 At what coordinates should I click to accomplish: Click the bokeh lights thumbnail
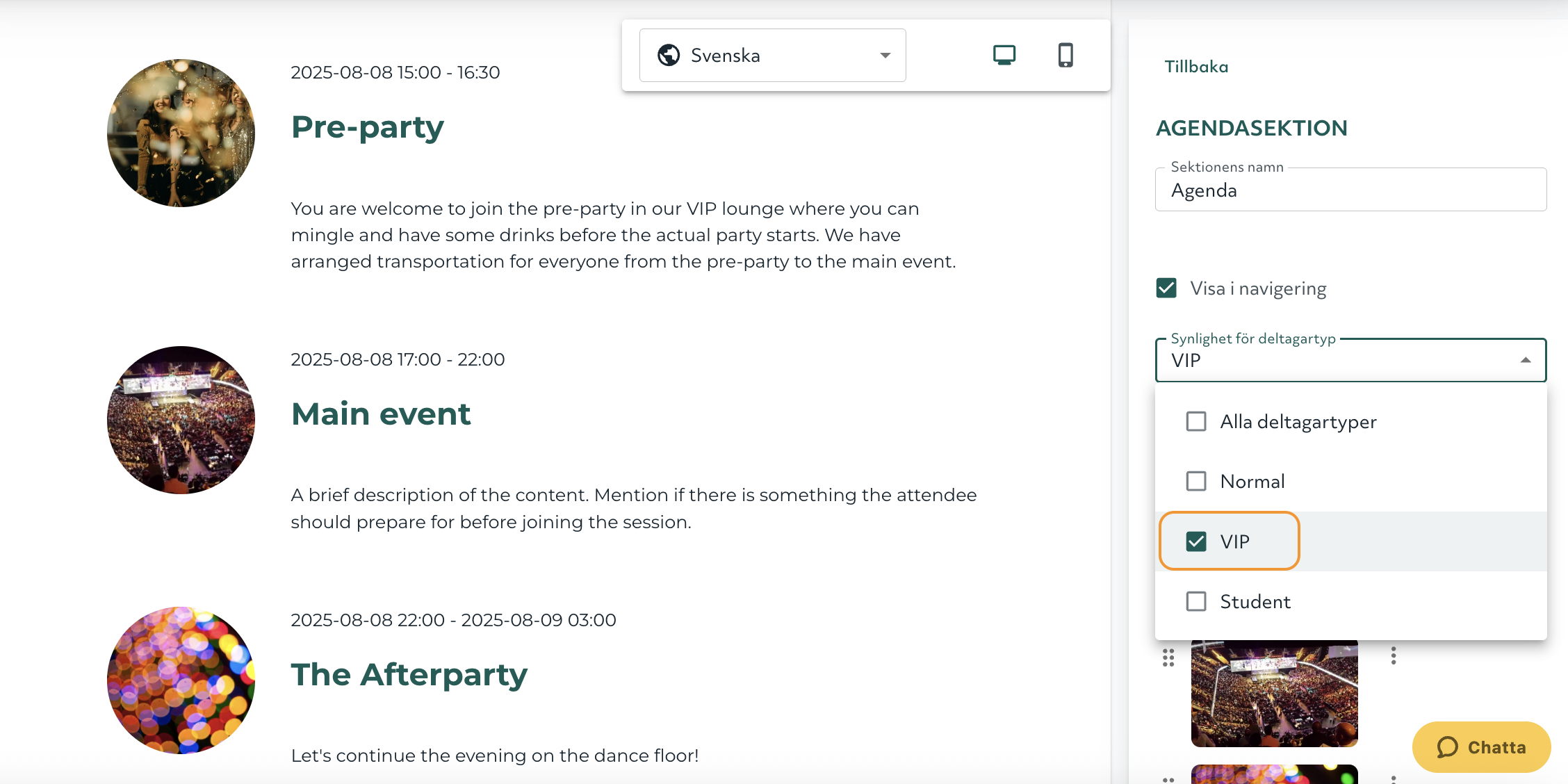[1274, 775]
